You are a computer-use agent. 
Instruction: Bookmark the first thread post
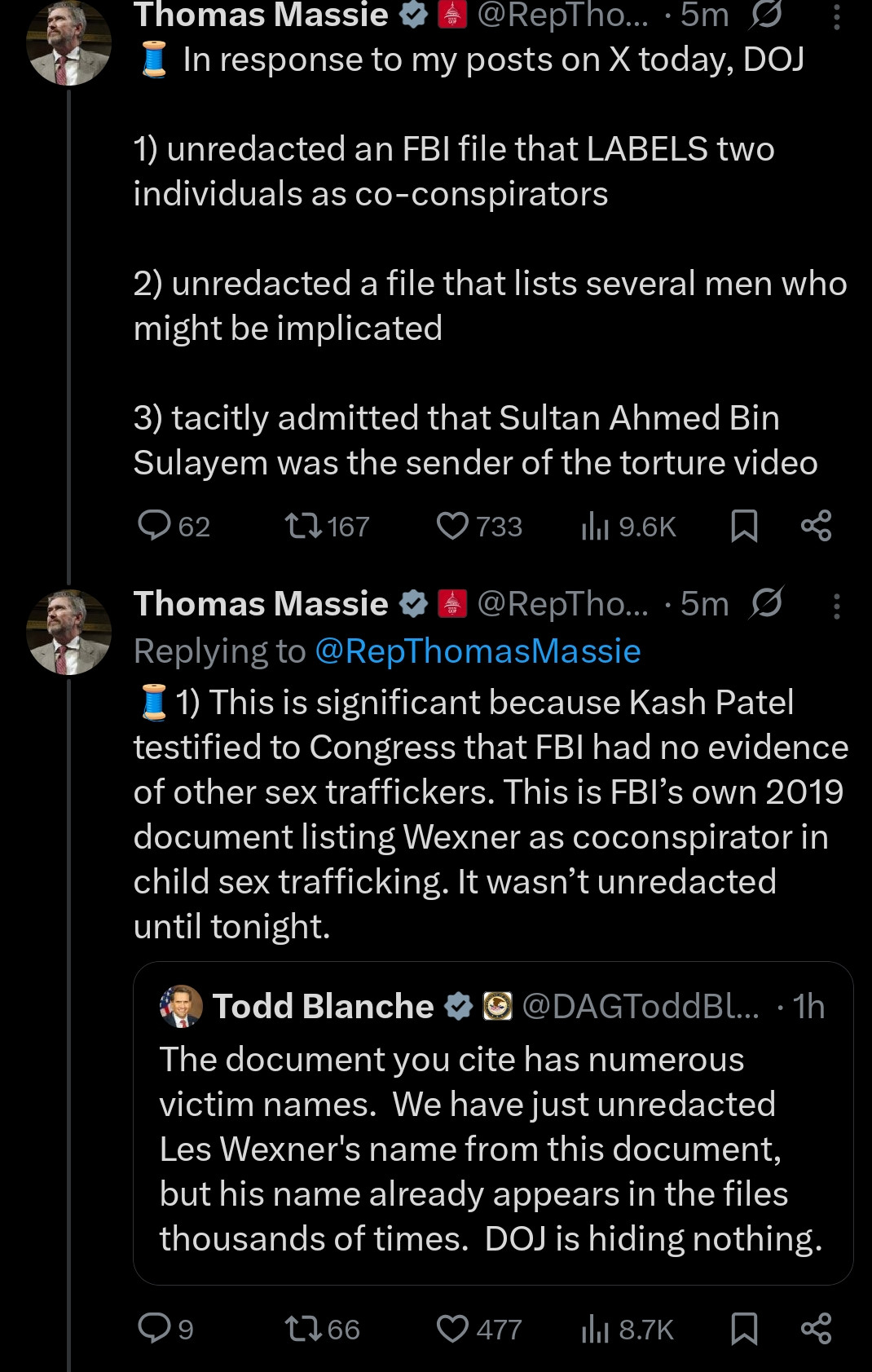744,526
